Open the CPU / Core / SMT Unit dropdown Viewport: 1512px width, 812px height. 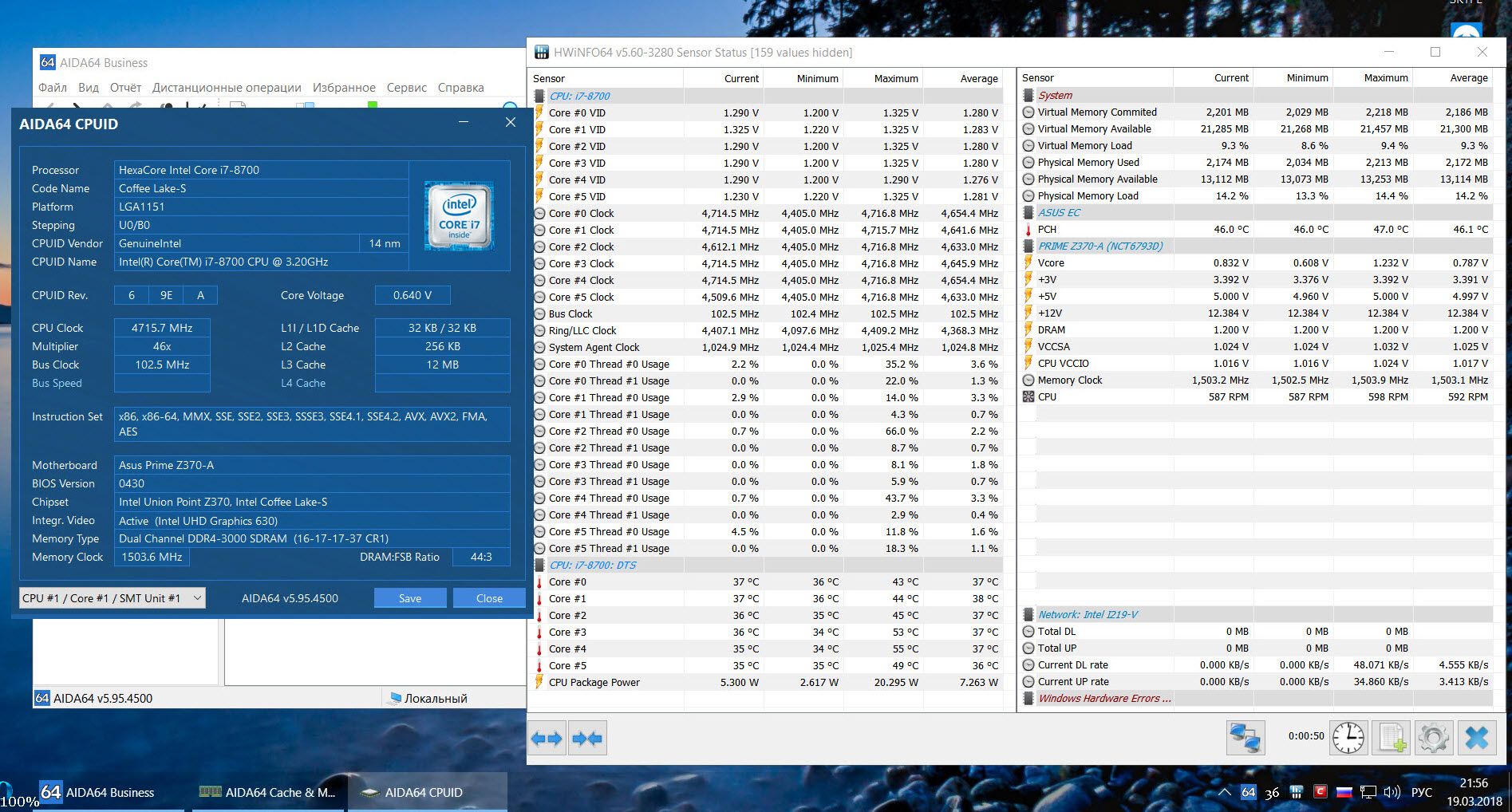point(113,598)
